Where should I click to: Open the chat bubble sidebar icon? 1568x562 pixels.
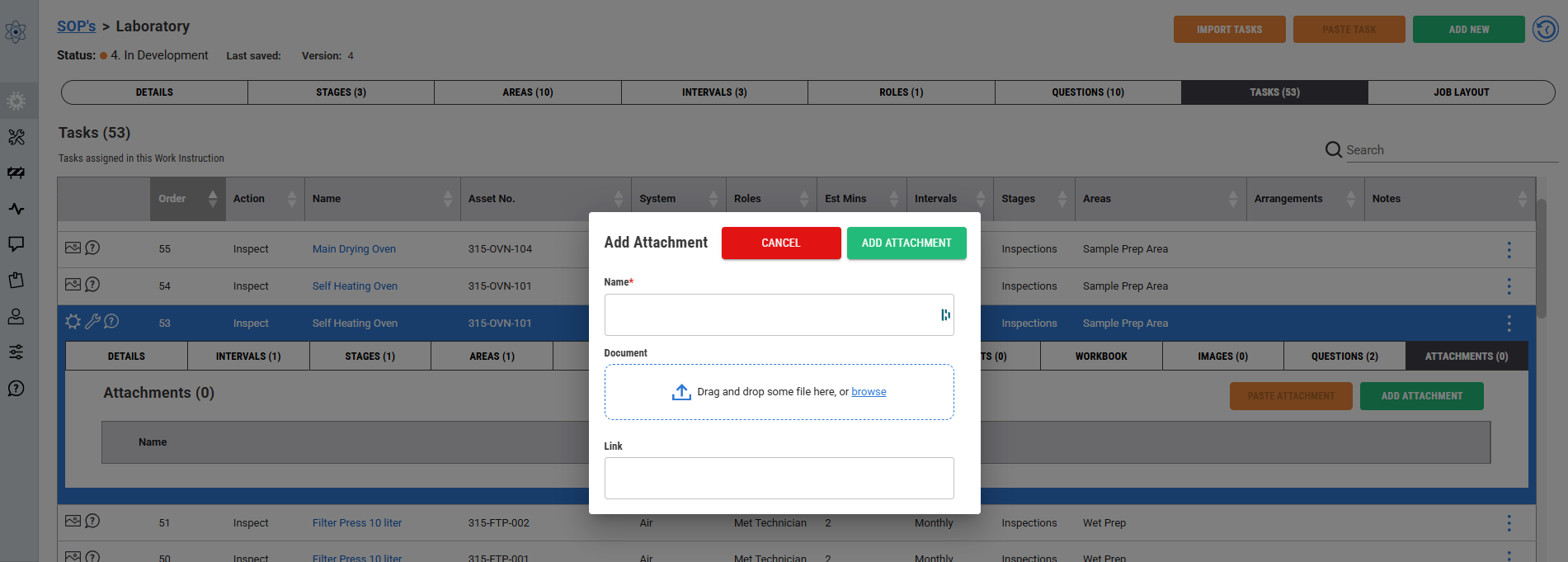[16, 244]
